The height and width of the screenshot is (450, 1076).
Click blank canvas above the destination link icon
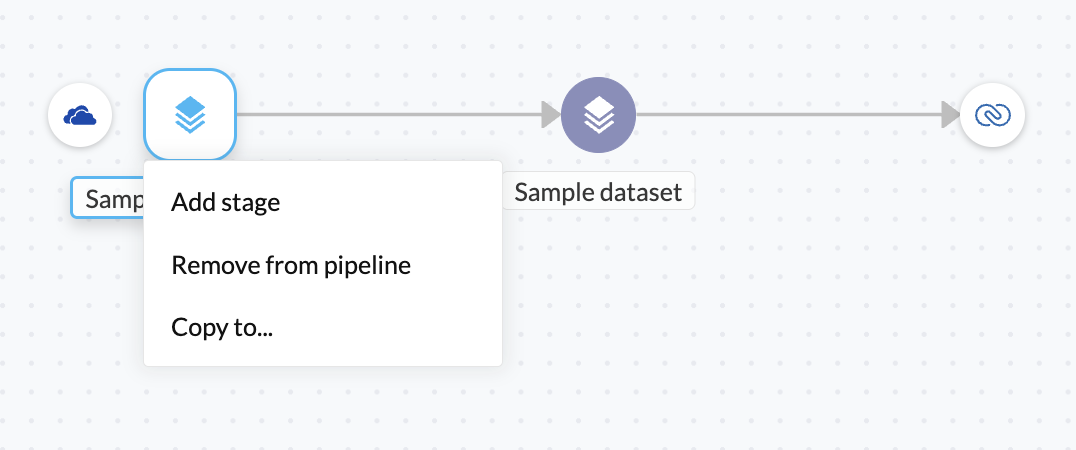coord(993,38)
